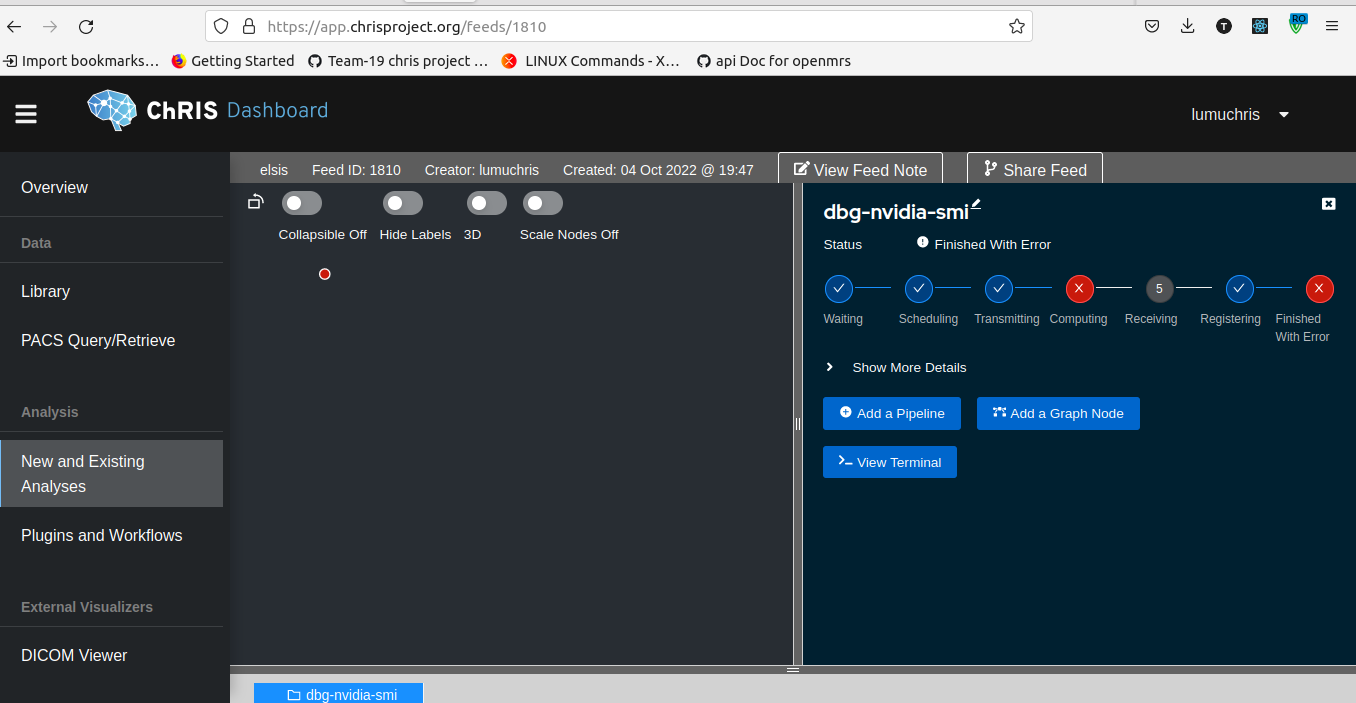The image size is (1356, 703).
Task: Open the View Feed Note tab
Action: pyautogui.click(x=860, y=170)
